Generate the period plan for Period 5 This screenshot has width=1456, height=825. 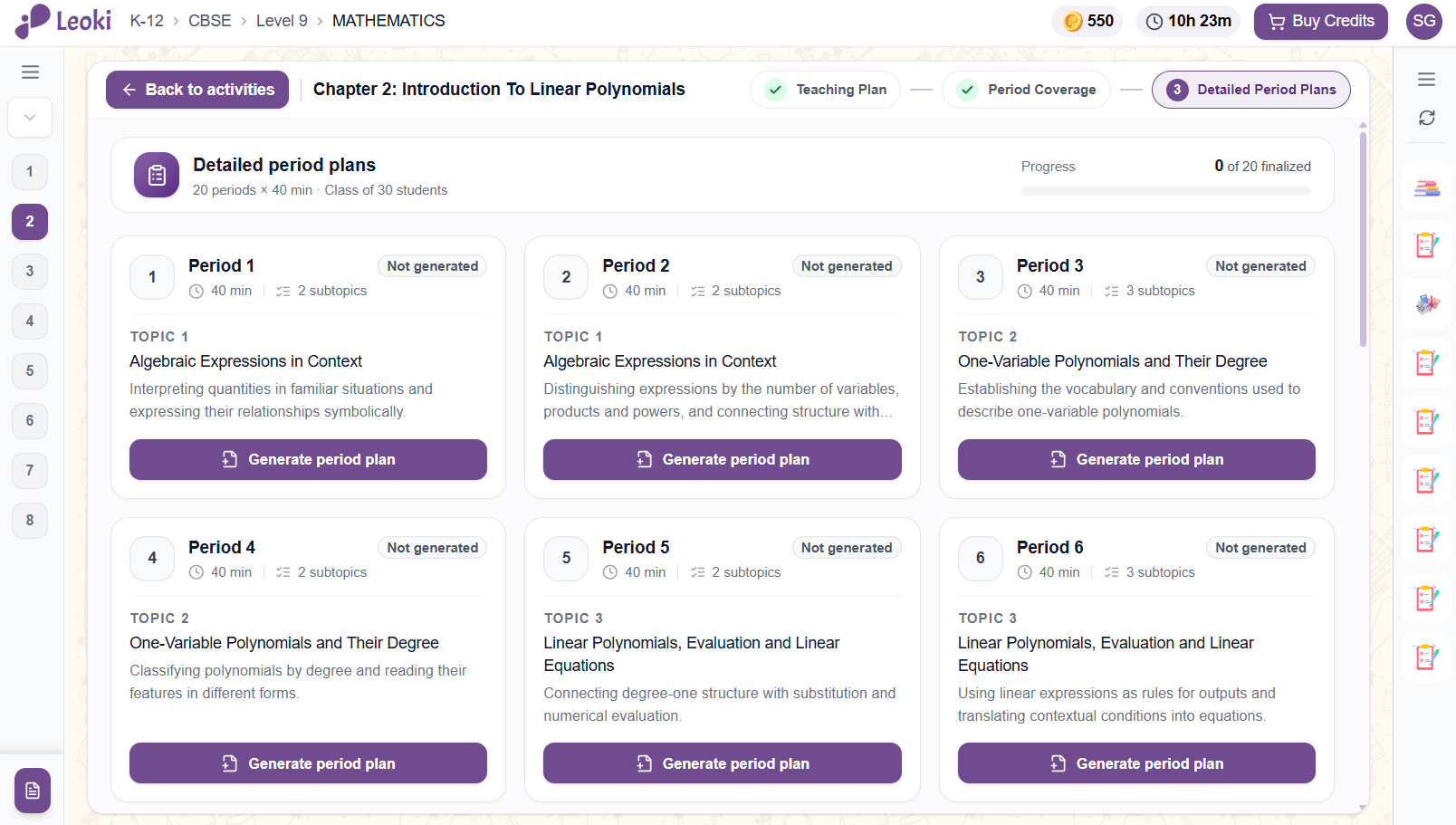pos(722,763)
